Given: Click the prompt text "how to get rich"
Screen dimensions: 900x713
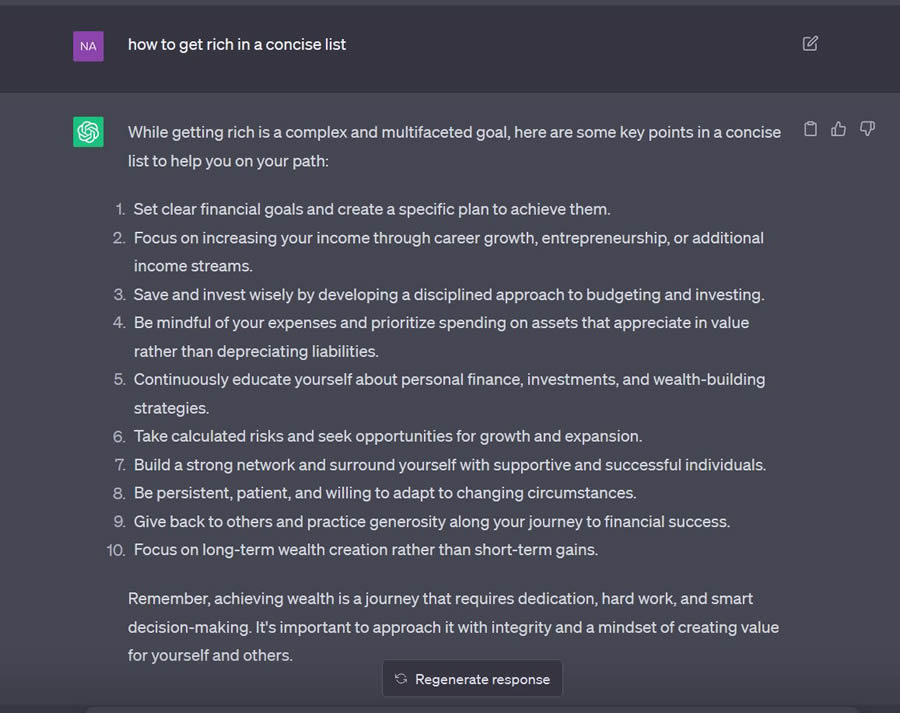Looking at the screenshot, I should pos(237,44).
